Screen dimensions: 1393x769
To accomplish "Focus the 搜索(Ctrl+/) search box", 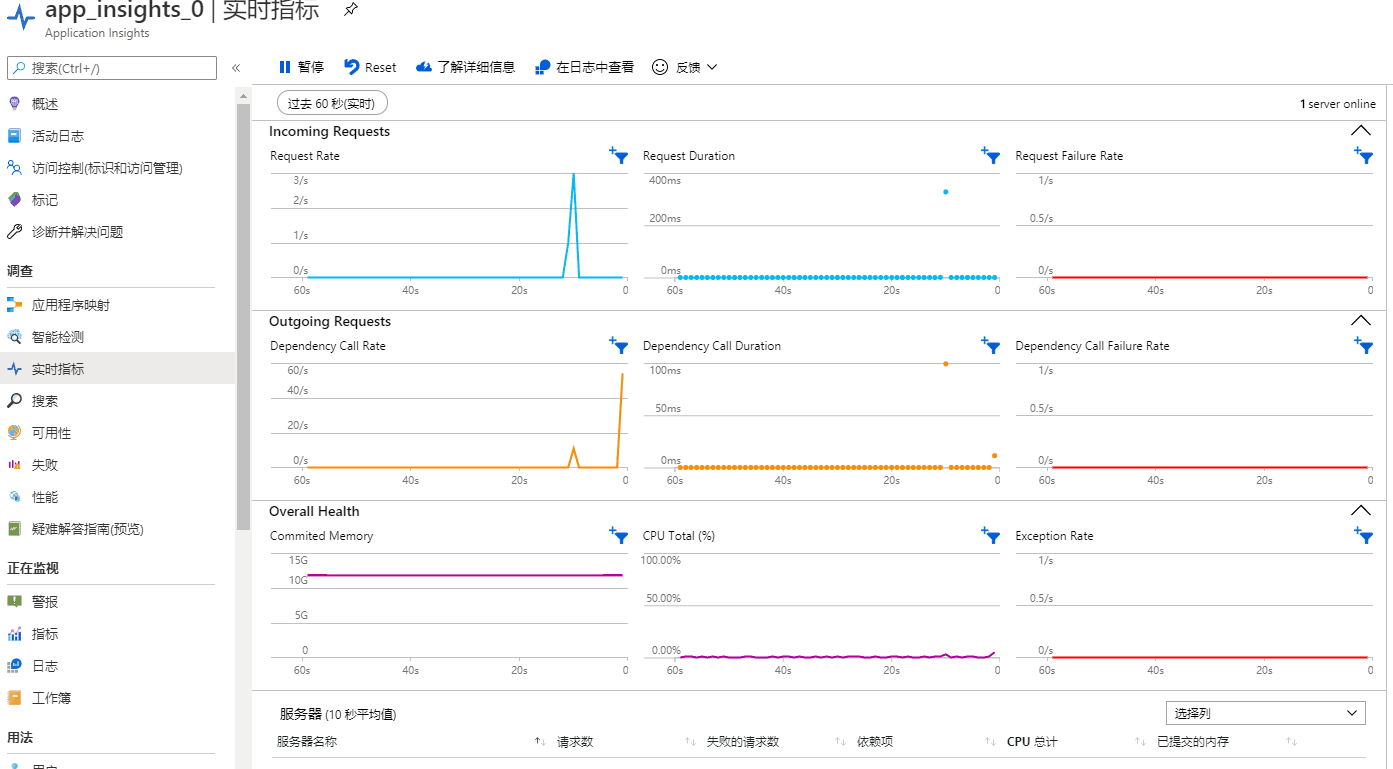I will click(x=112, y=68).
